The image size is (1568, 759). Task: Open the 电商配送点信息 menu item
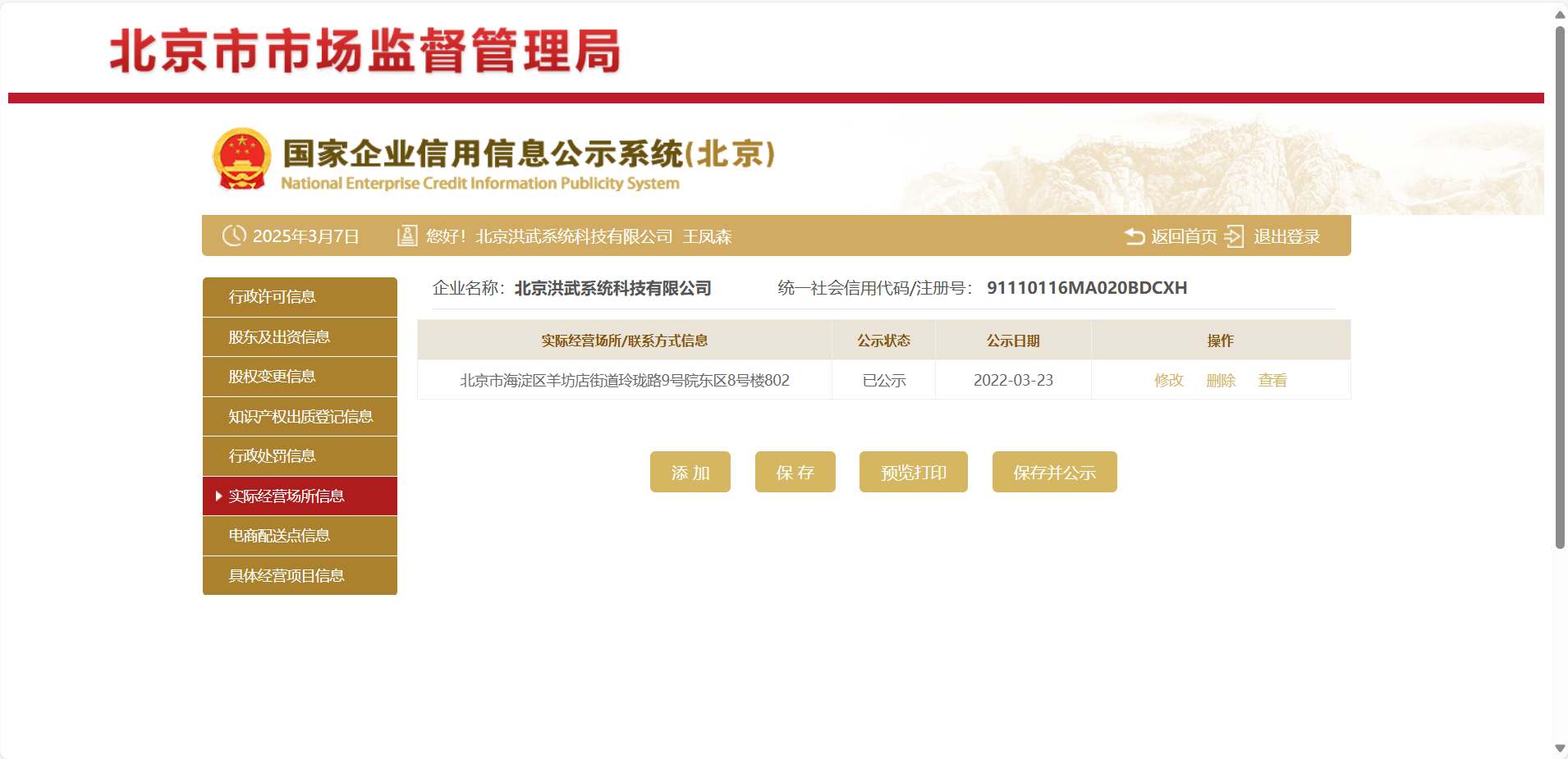click(300, 536)
